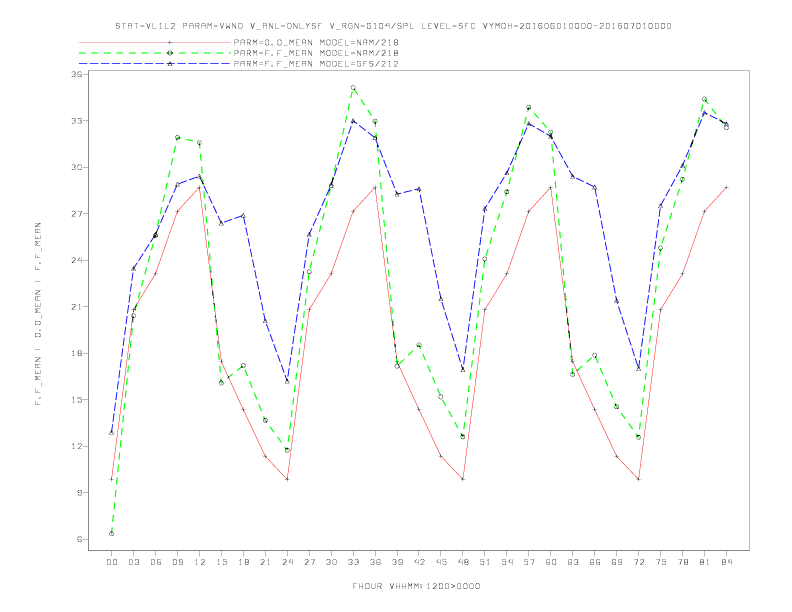Click x-axis tick label 84
This screenshot has width=792, height=612.
[x=727, y=562]
